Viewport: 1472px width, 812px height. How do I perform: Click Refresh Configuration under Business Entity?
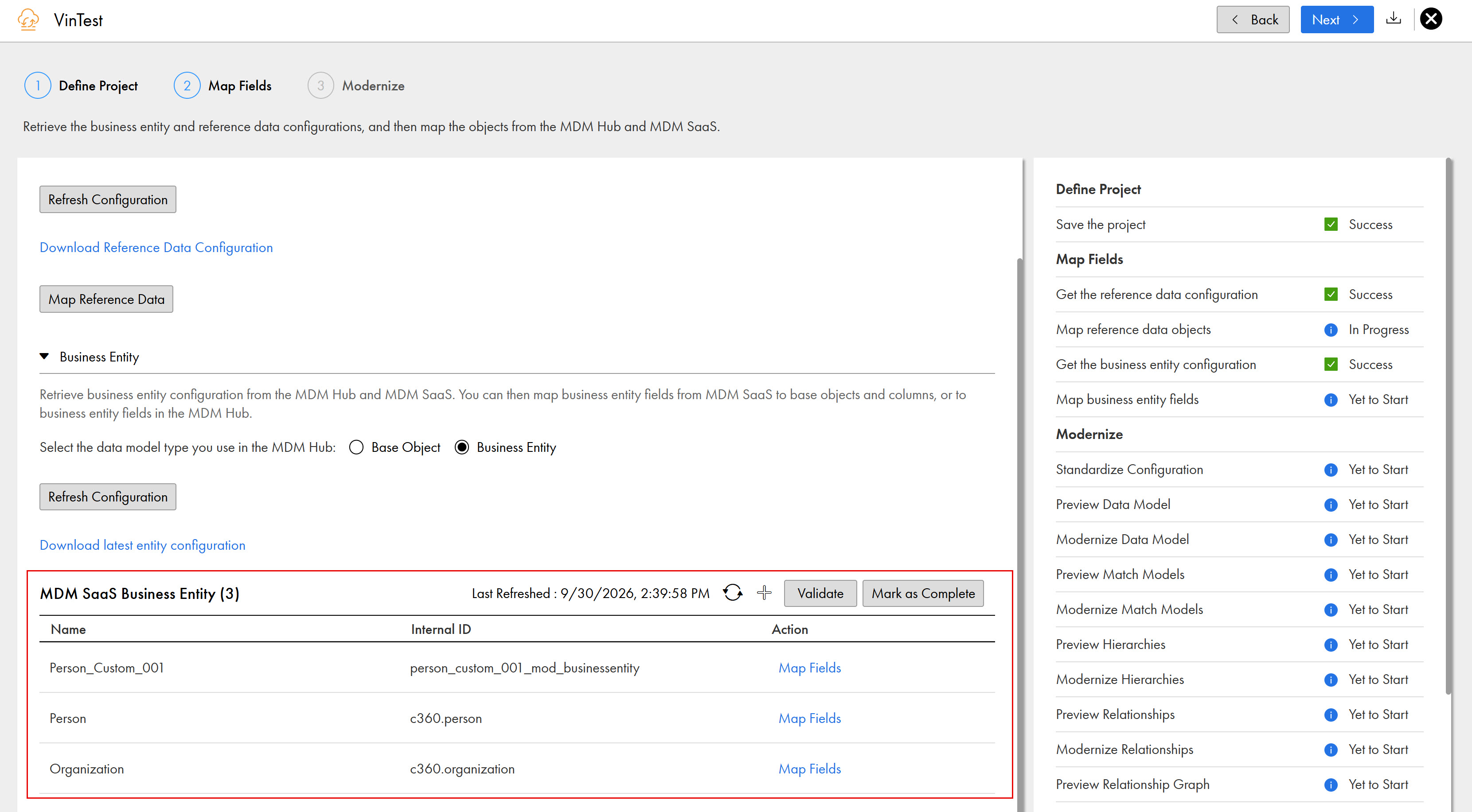(x=107, y=497)
